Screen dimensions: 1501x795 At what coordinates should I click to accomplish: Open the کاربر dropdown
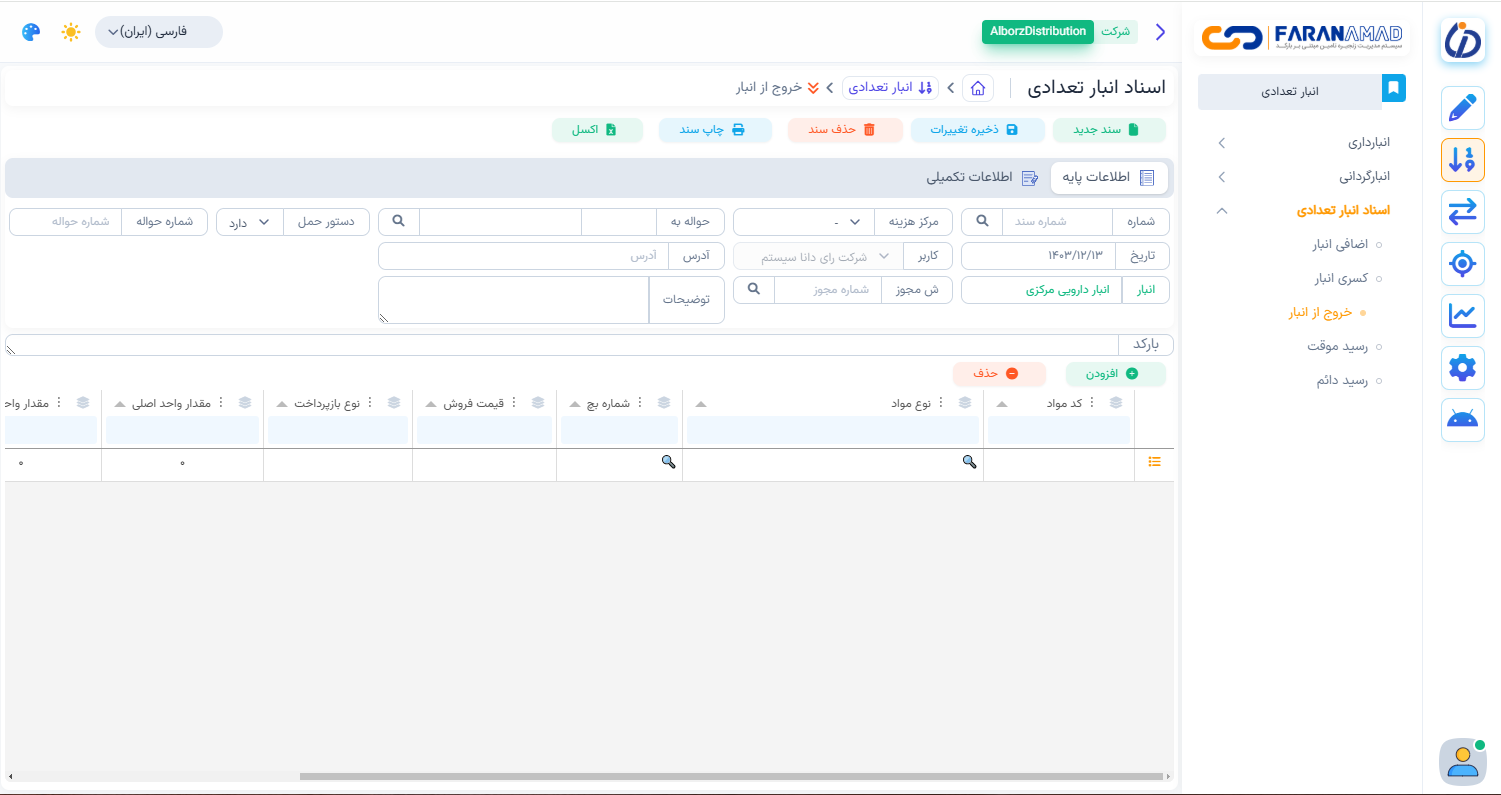coord(819,256)
